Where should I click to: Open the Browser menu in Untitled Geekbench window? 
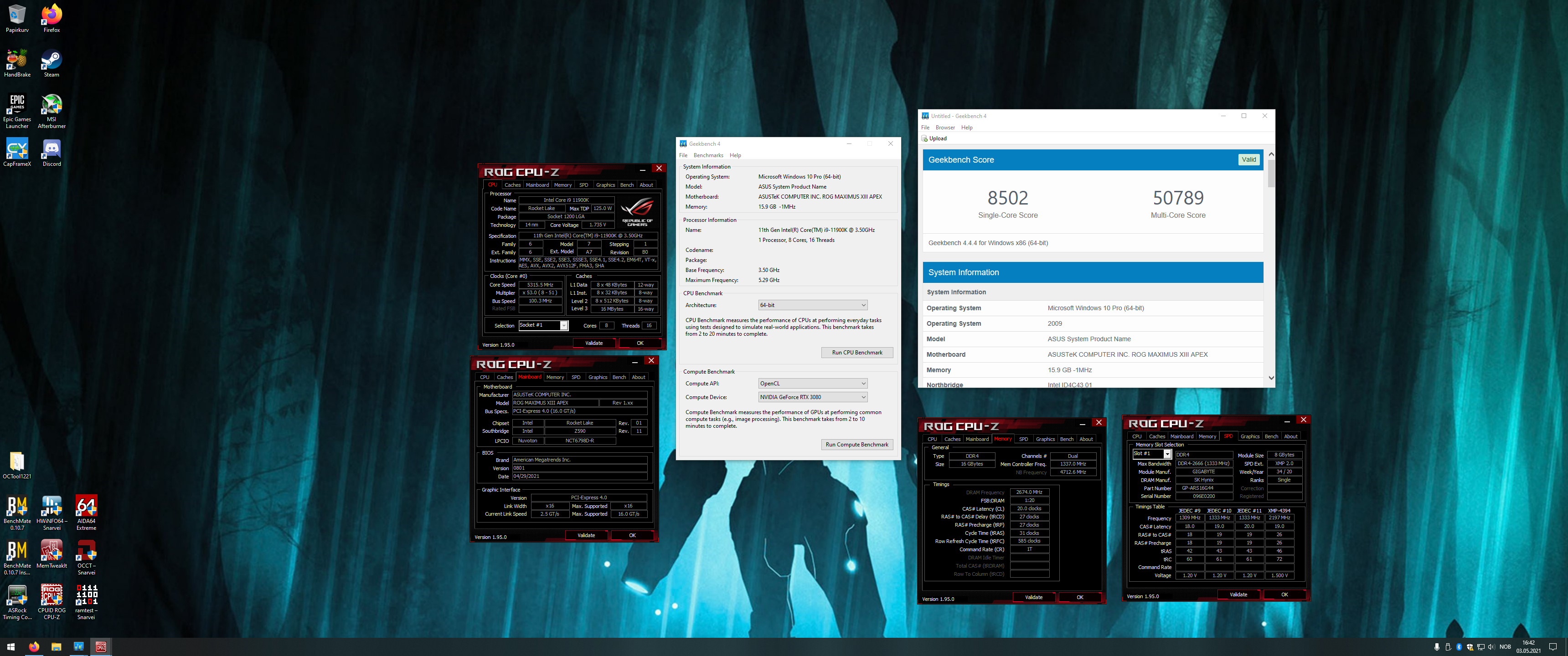pos(945,128)
